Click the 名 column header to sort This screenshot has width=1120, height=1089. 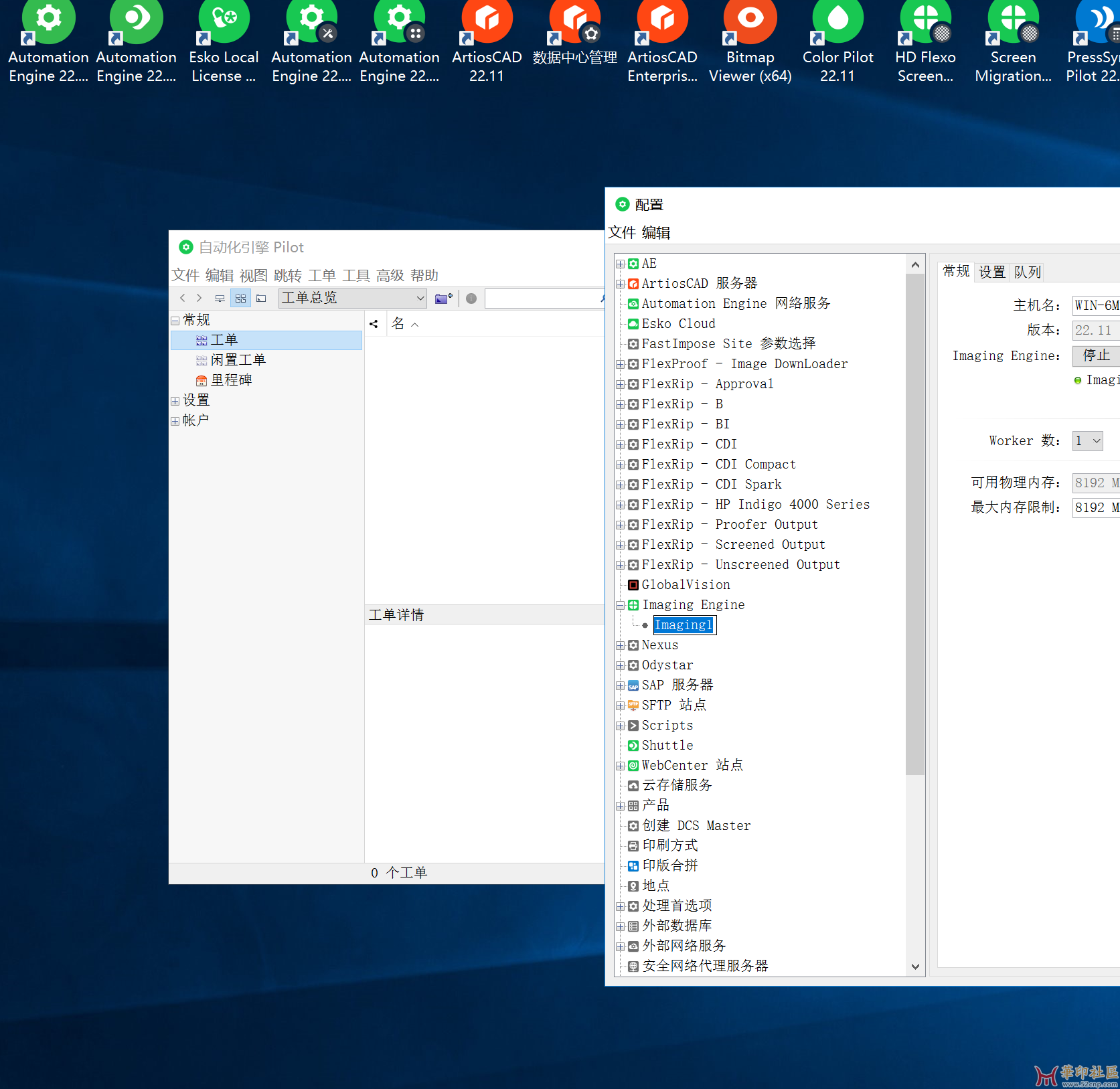click(x=405, y=324)
